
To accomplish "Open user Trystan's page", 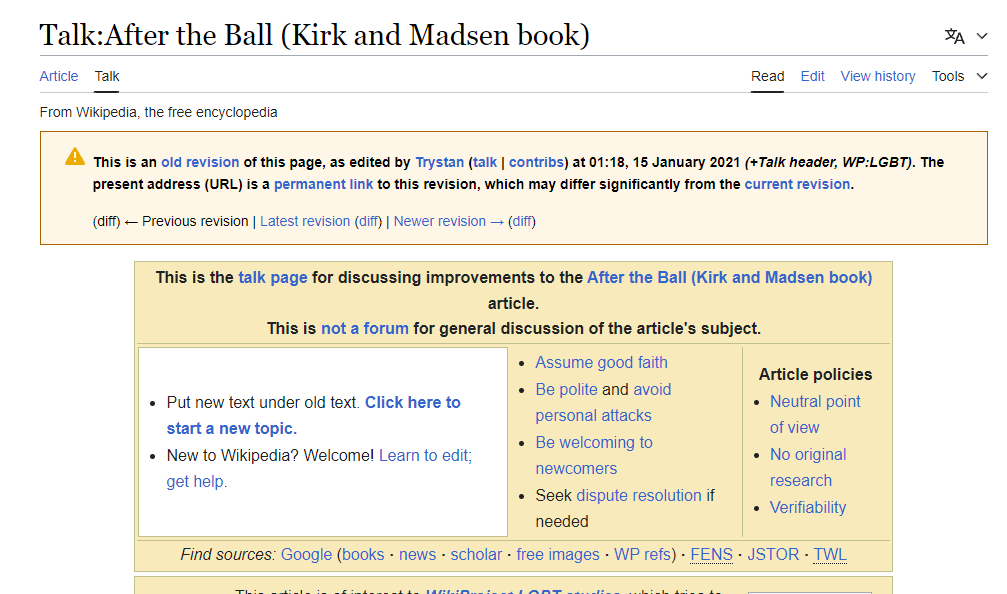I will pos(439,162).
